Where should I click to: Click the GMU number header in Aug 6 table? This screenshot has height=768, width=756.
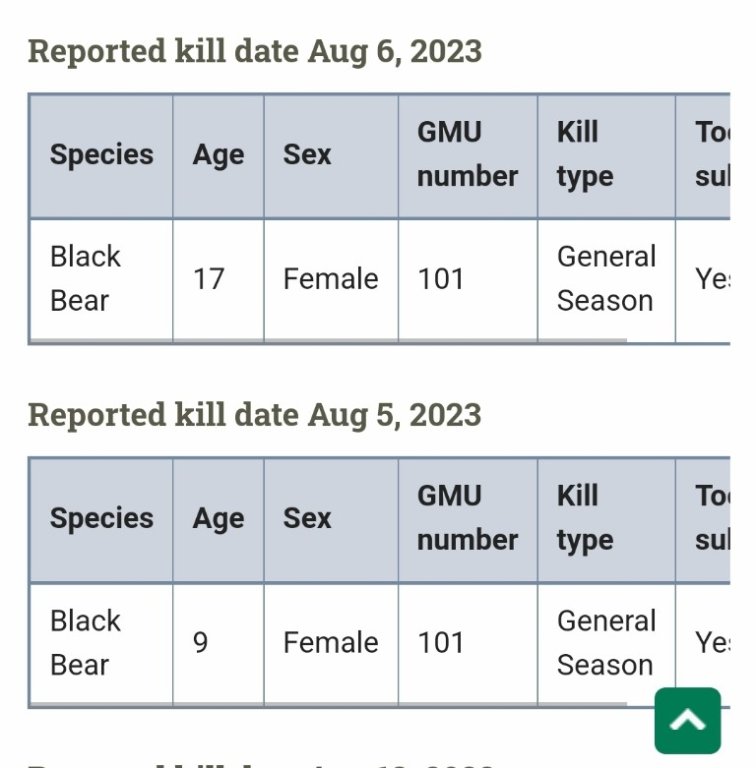coord(467,155)
